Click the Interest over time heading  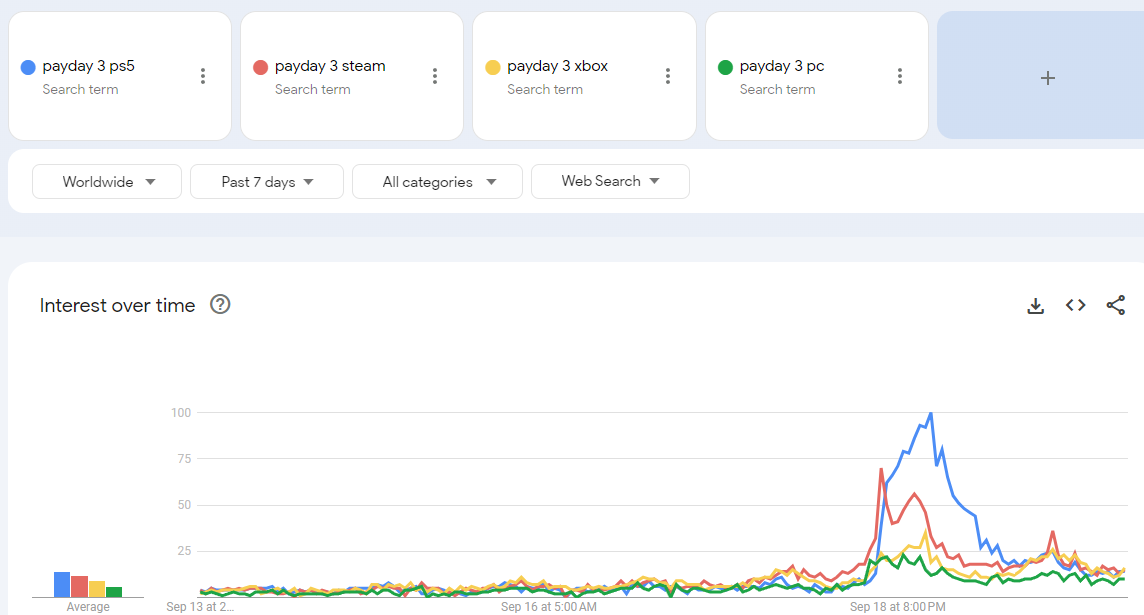click(x=117, y=305)
